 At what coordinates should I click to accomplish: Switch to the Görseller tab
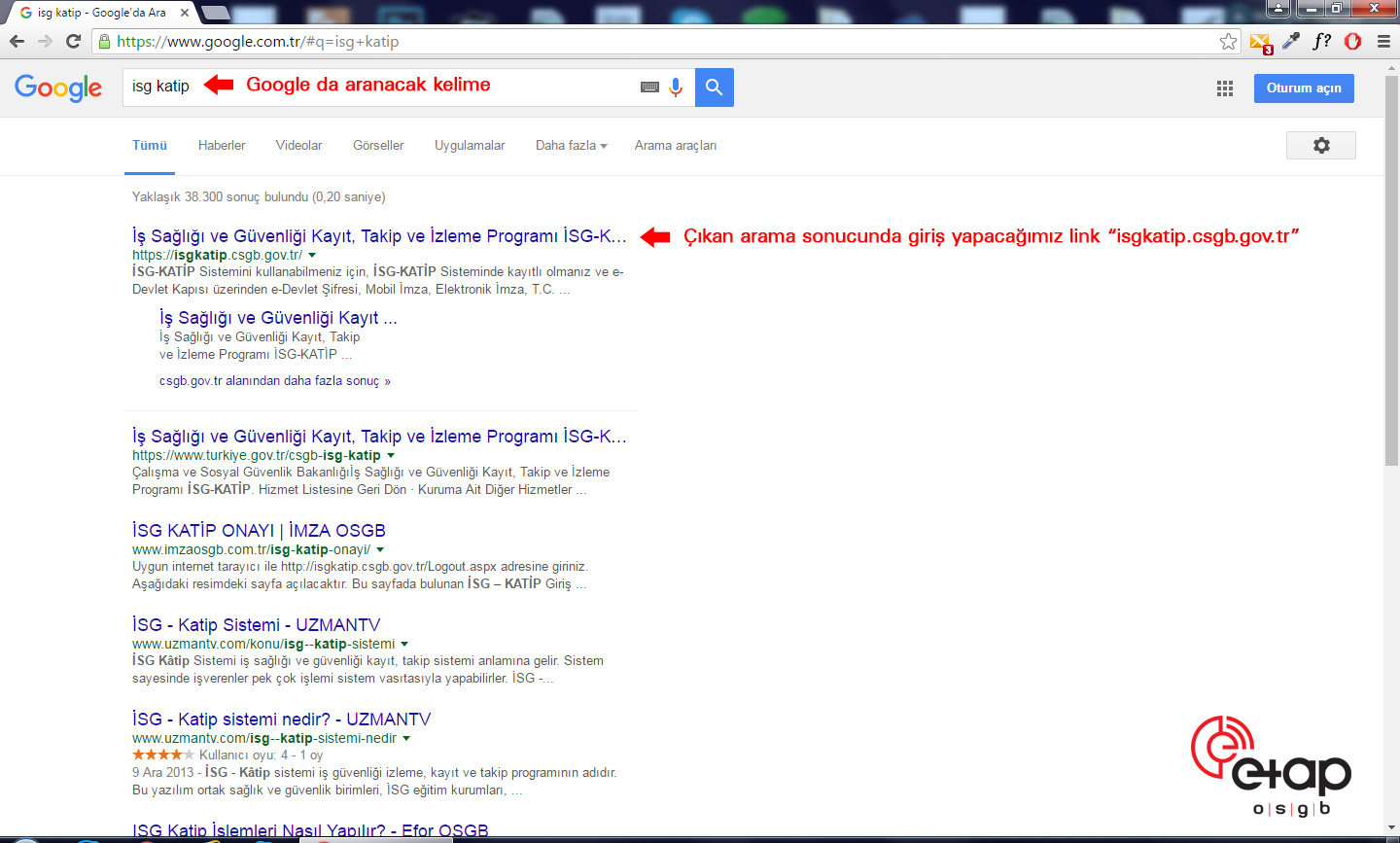click(378, 145)
